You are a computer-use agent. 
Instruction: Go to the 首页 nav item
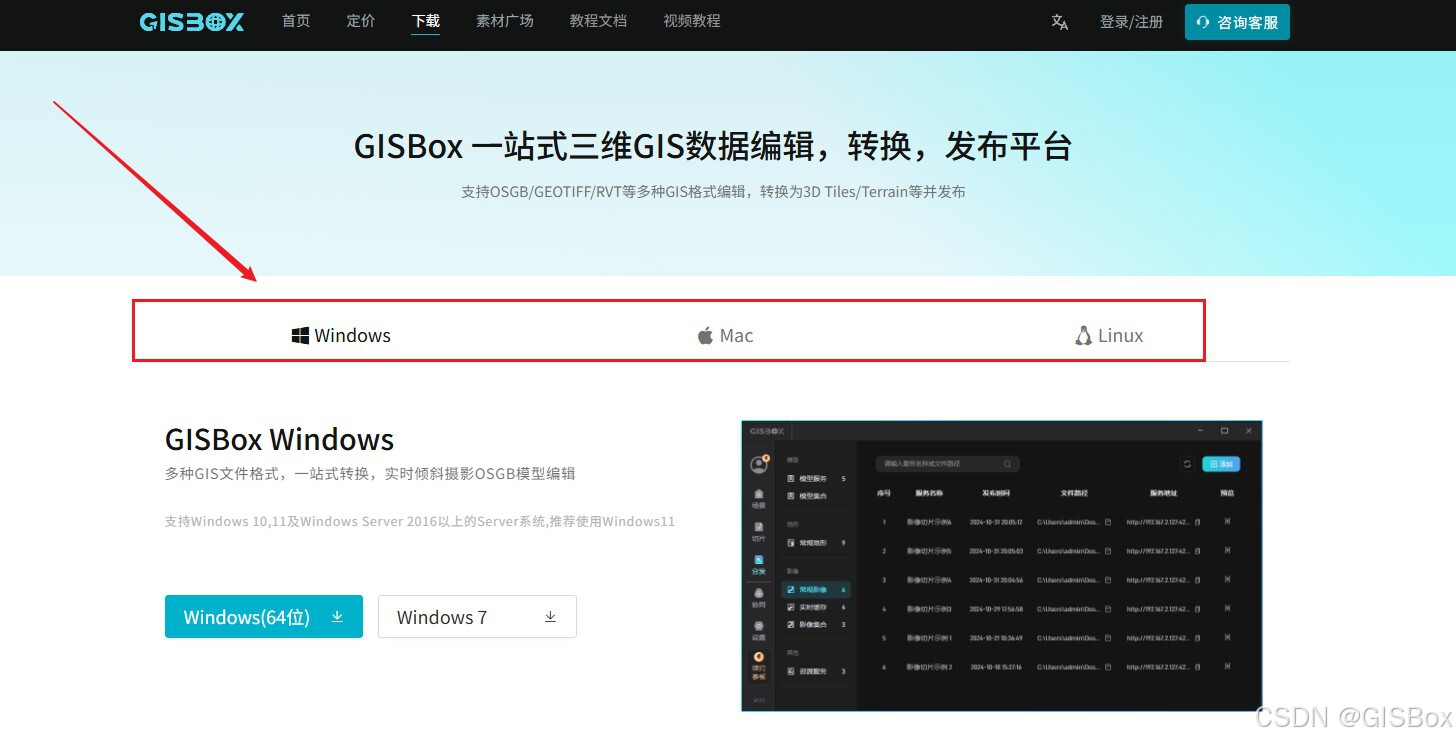click(x=296, y=21)
